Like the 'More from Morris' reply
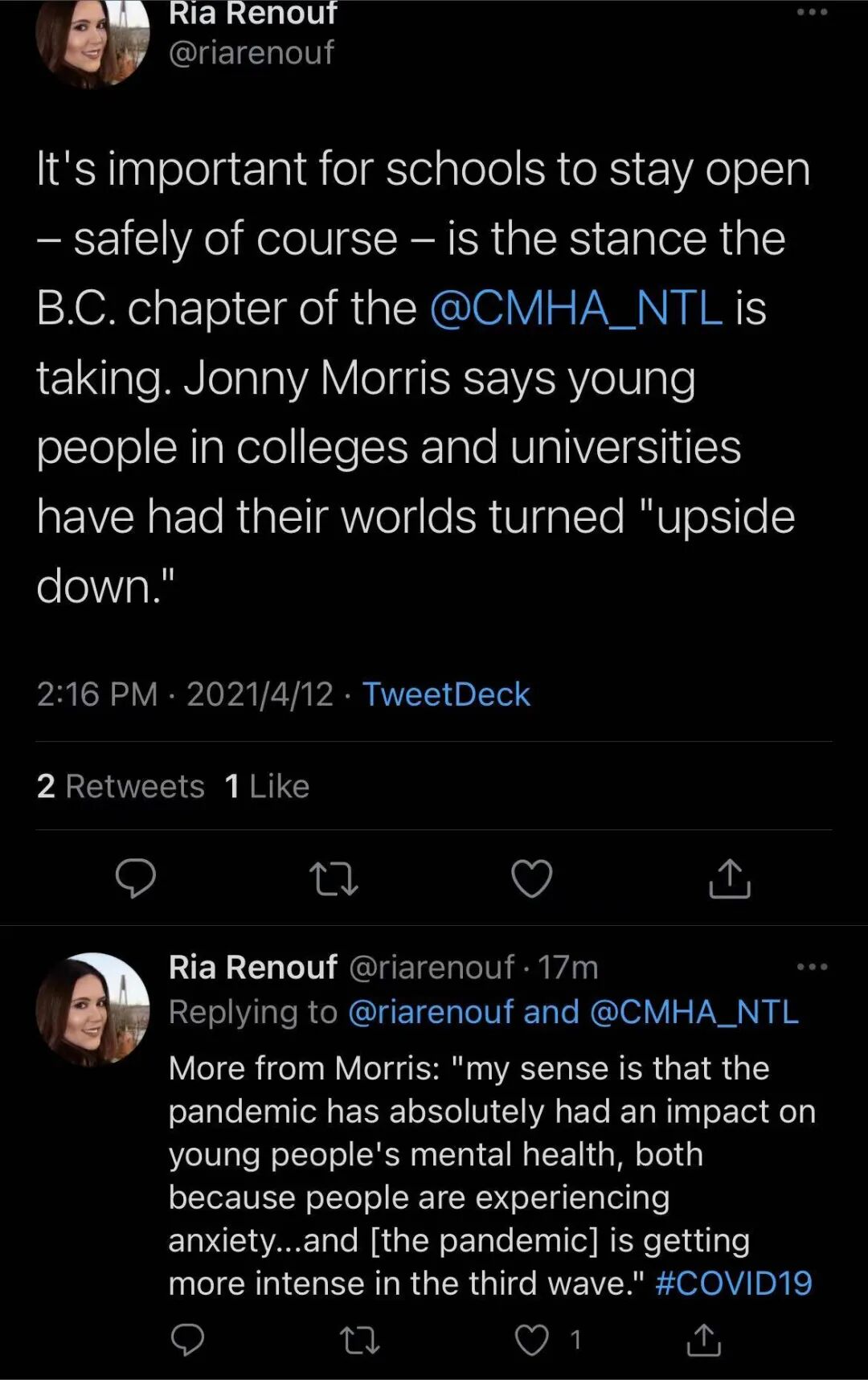Viewport: 868px width, 1380px height. (532, 1340)
